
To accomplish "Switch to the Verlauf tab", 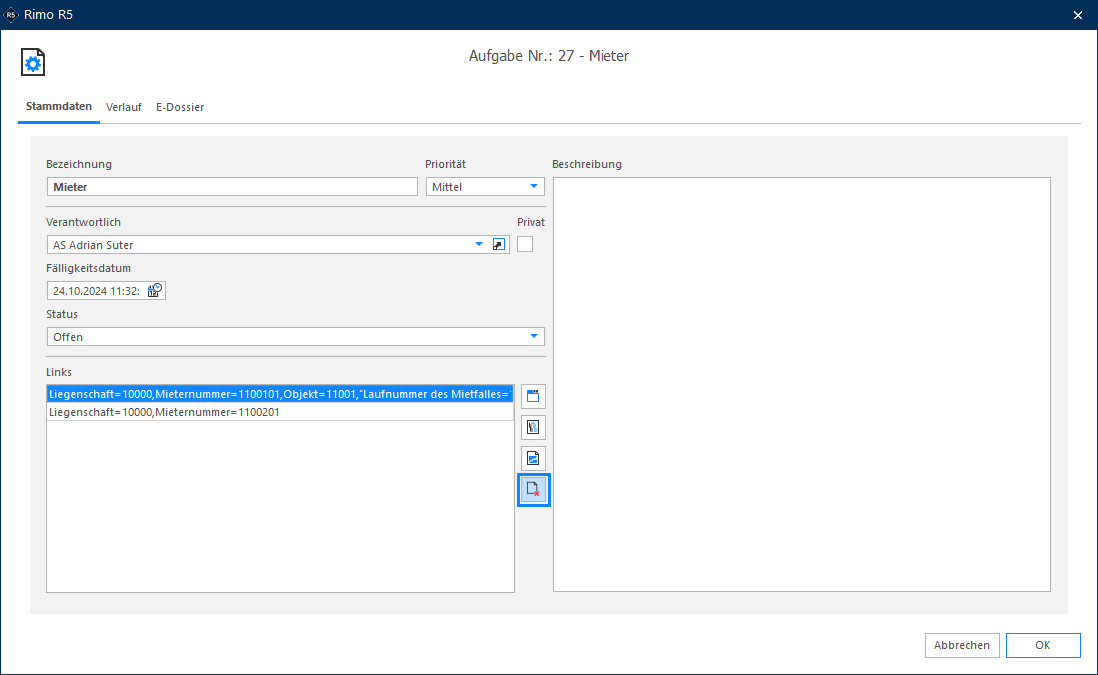I will 124,107.
